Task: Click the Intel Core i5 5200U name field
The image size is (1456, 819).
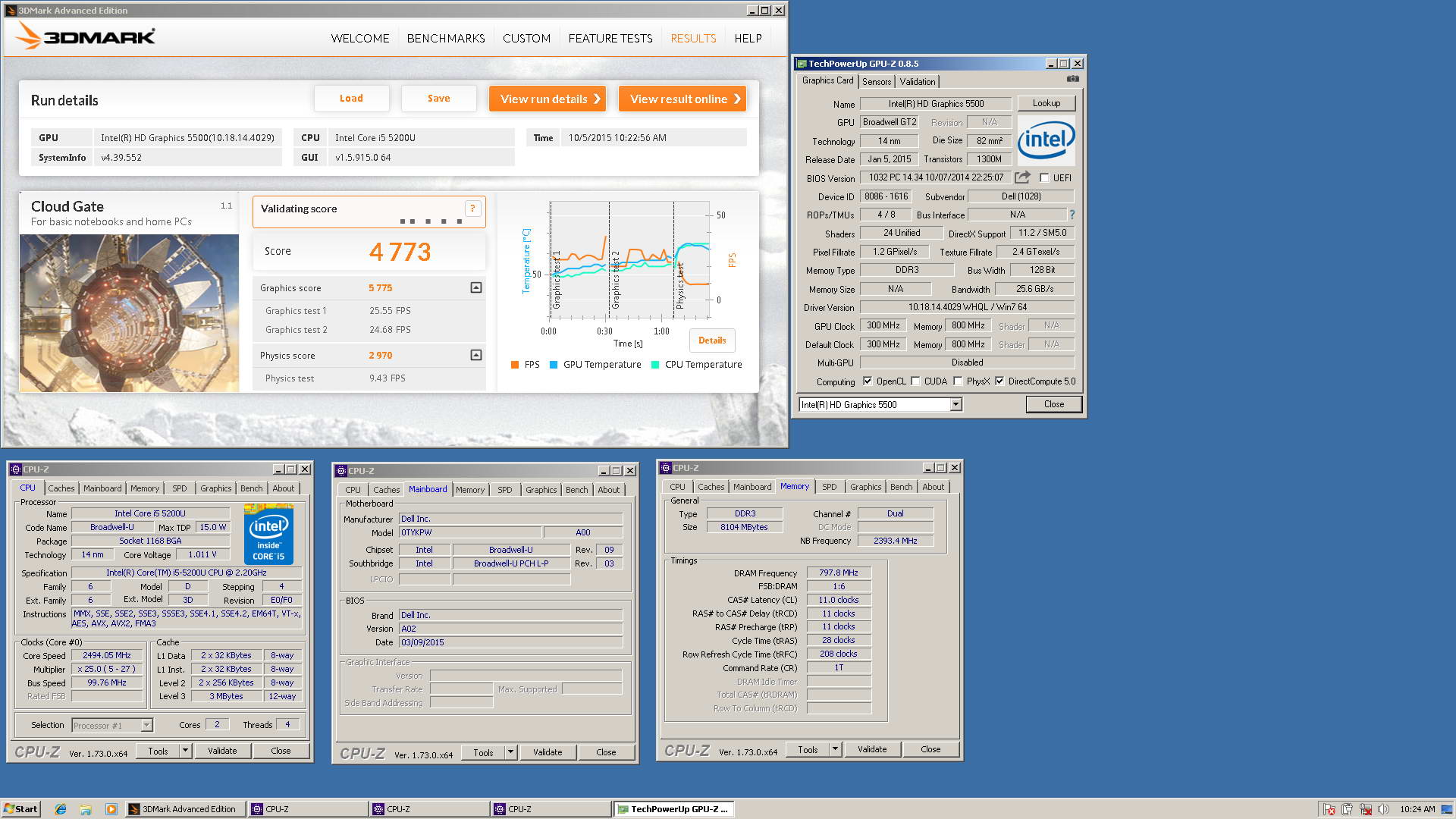Action: pos(150,513)
